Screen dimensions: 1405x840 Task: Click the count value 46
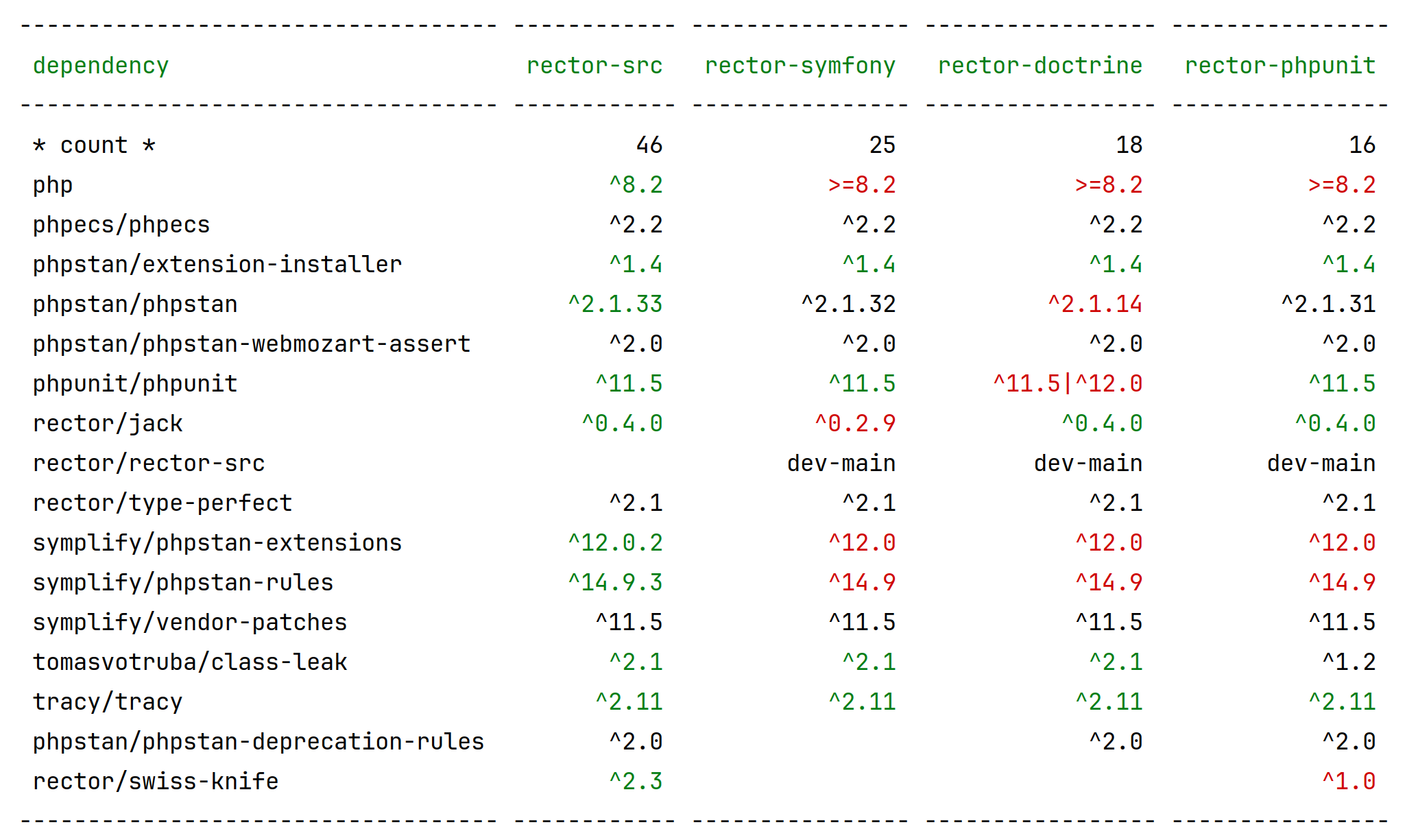coord(649,145)
